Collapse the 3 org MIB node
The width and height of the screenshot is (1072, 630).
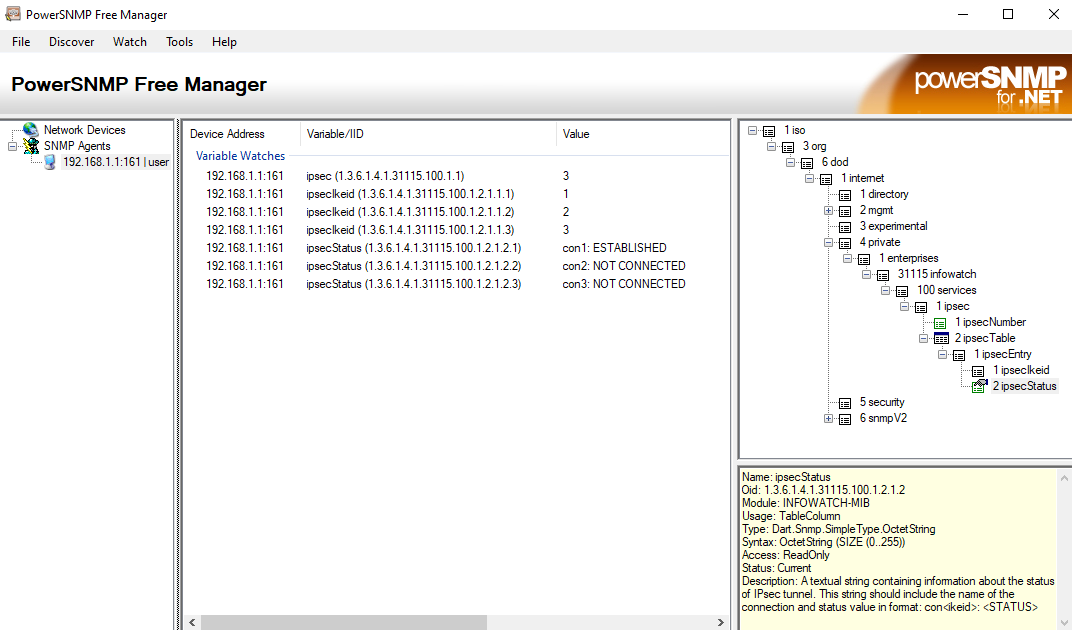pyautogui.click(x=771, y=146)
